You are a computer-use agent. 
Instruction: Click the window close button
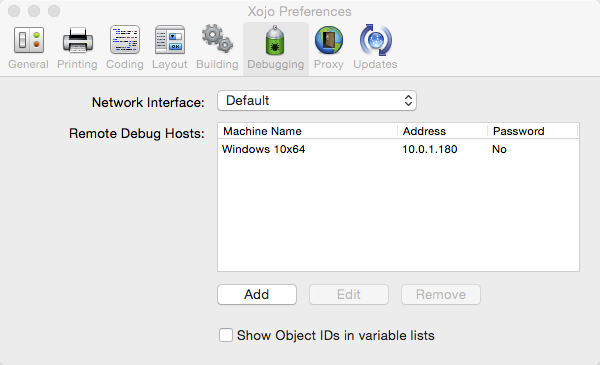(x=14, y=11)
